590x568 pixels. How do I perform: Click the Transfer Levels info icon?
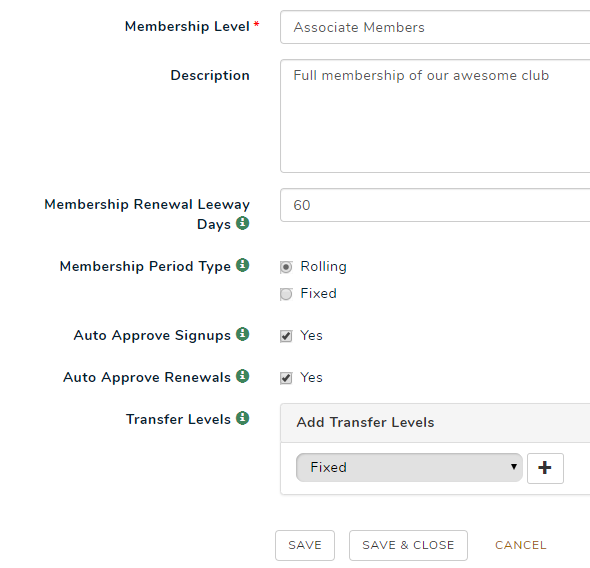tap(242, 418)
